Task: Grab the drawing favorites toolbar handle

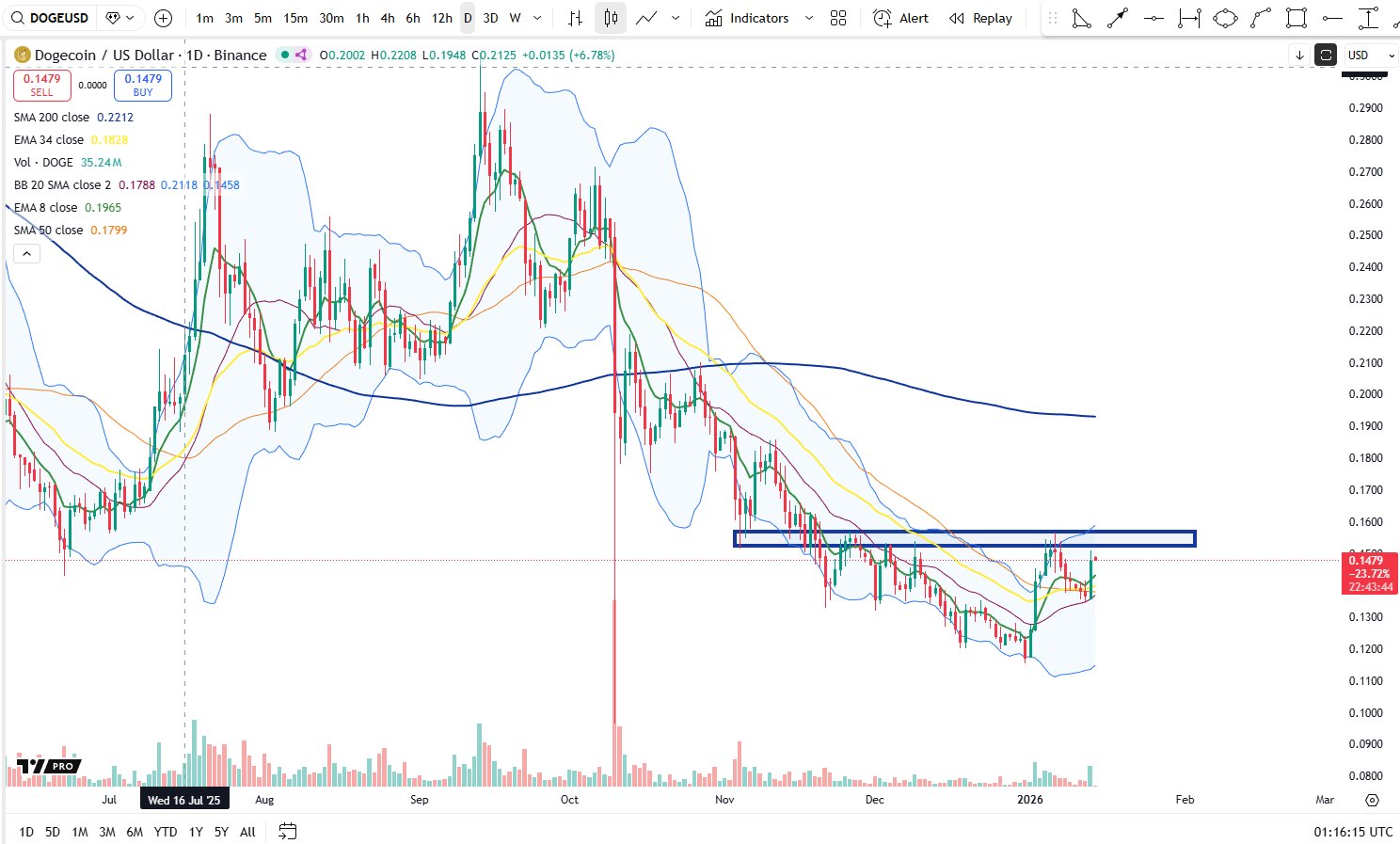Action: point(1053,18)
